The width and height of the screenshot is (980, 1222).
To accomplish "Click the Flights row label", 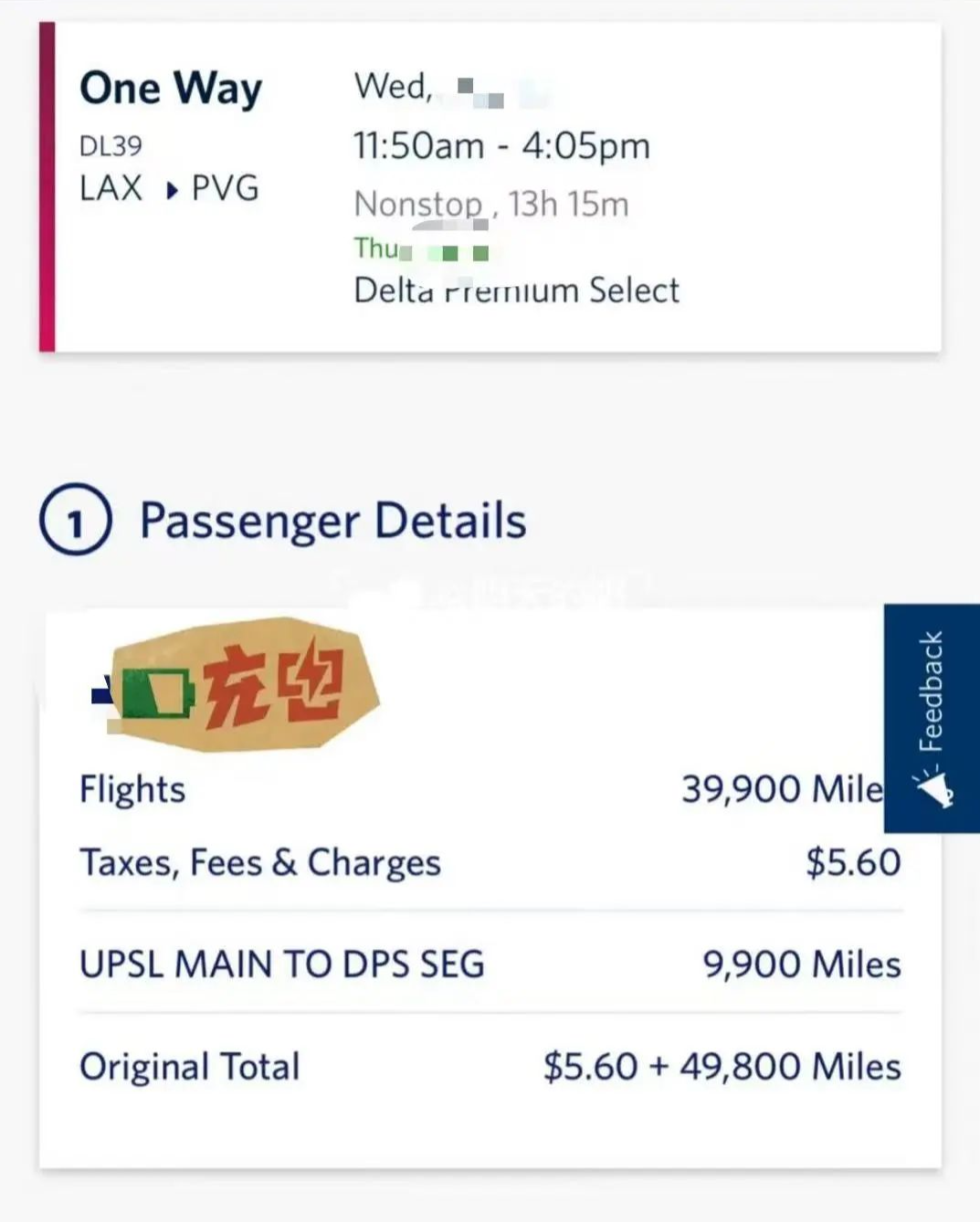I will tap(132, 789).
